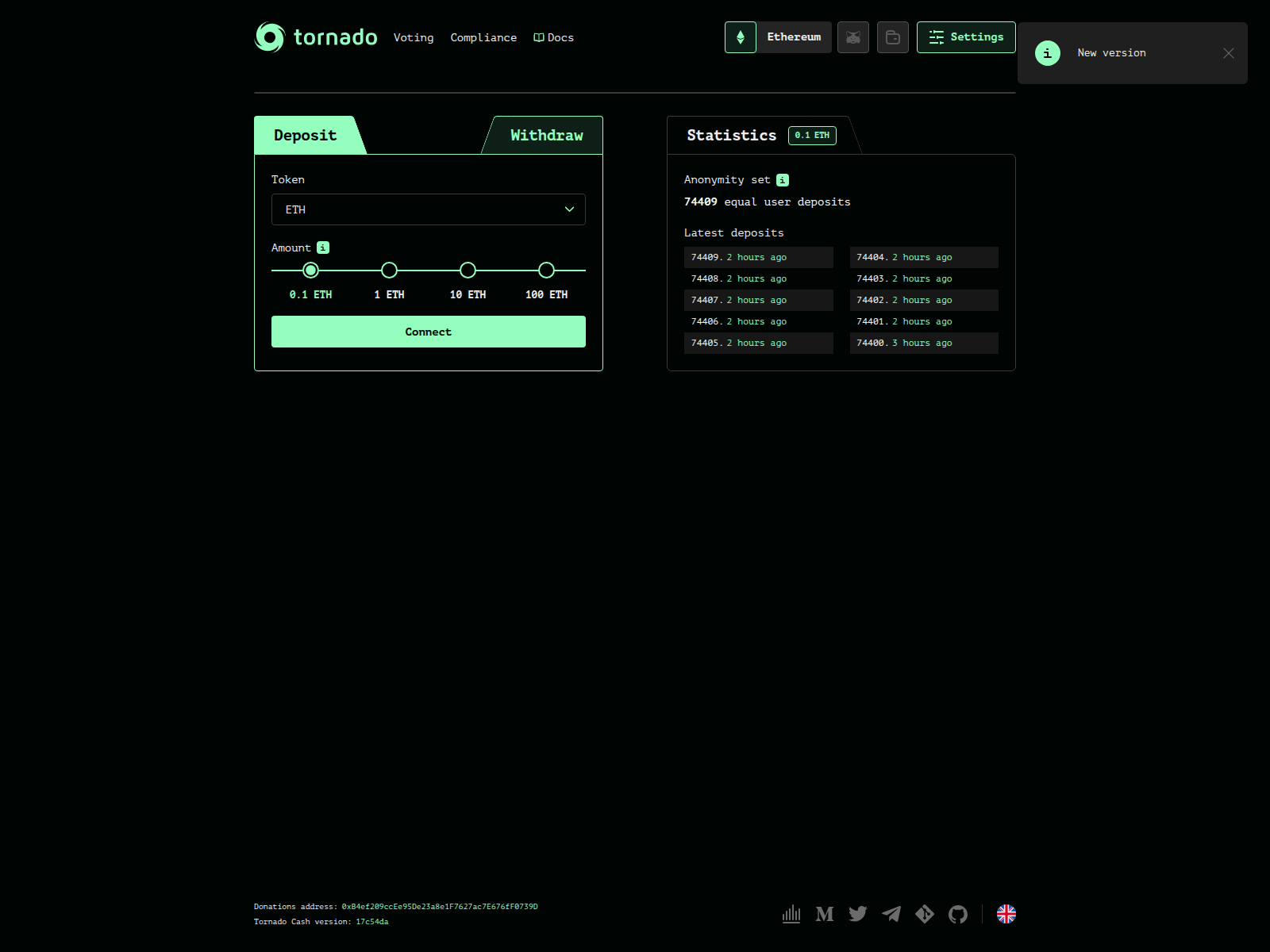Open the Settings button
This screenshot has height=952, width=1270.
[x=966, y=37]
